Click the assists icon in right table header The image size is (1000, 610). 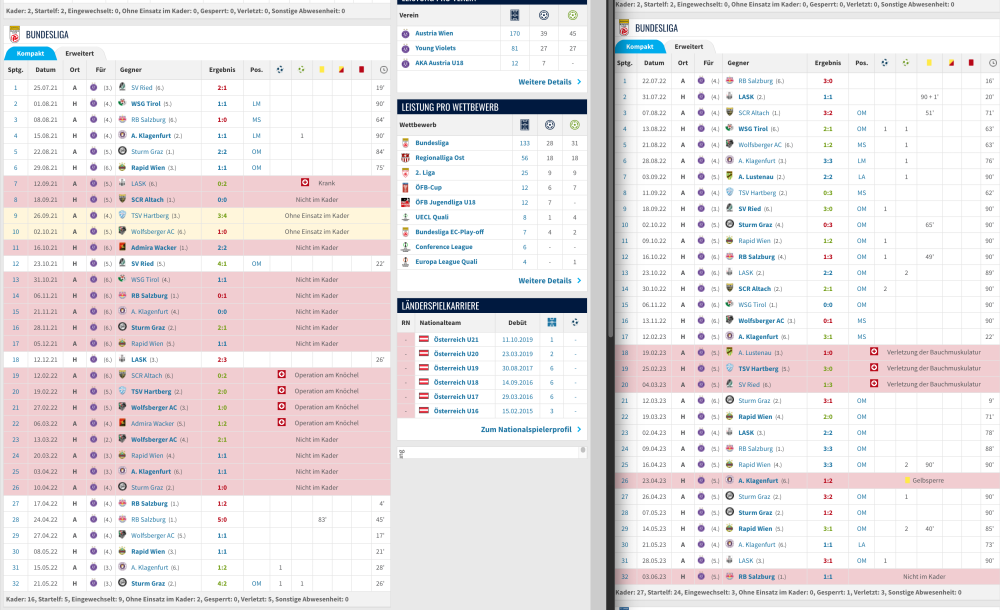[x=906, y=63]
